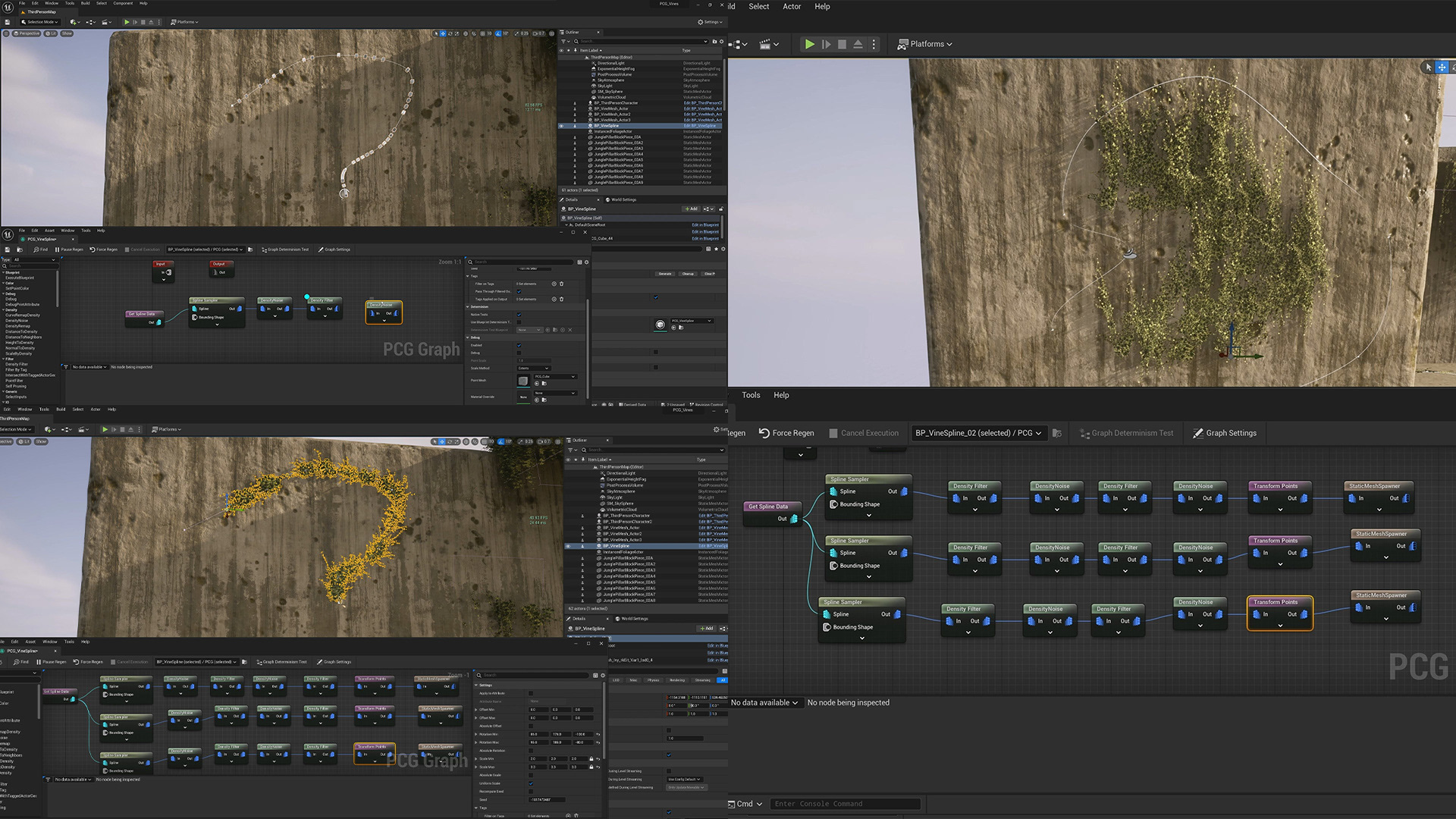Screen dimensions: 1456x819
Task: Open the Actor menu in the top menu bar
Action: point(792,7)
